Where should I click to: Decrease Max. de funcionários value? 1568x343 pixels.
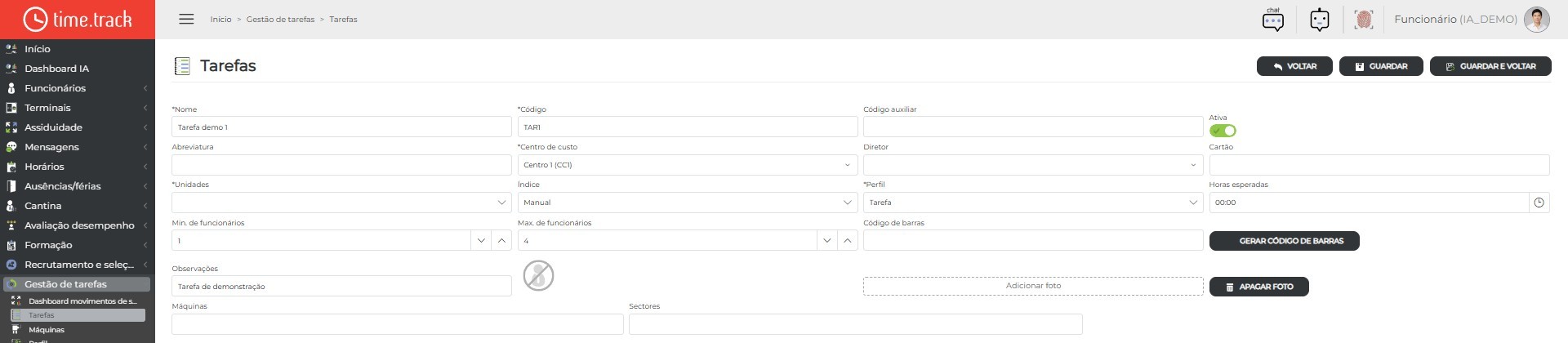(827, 240)
